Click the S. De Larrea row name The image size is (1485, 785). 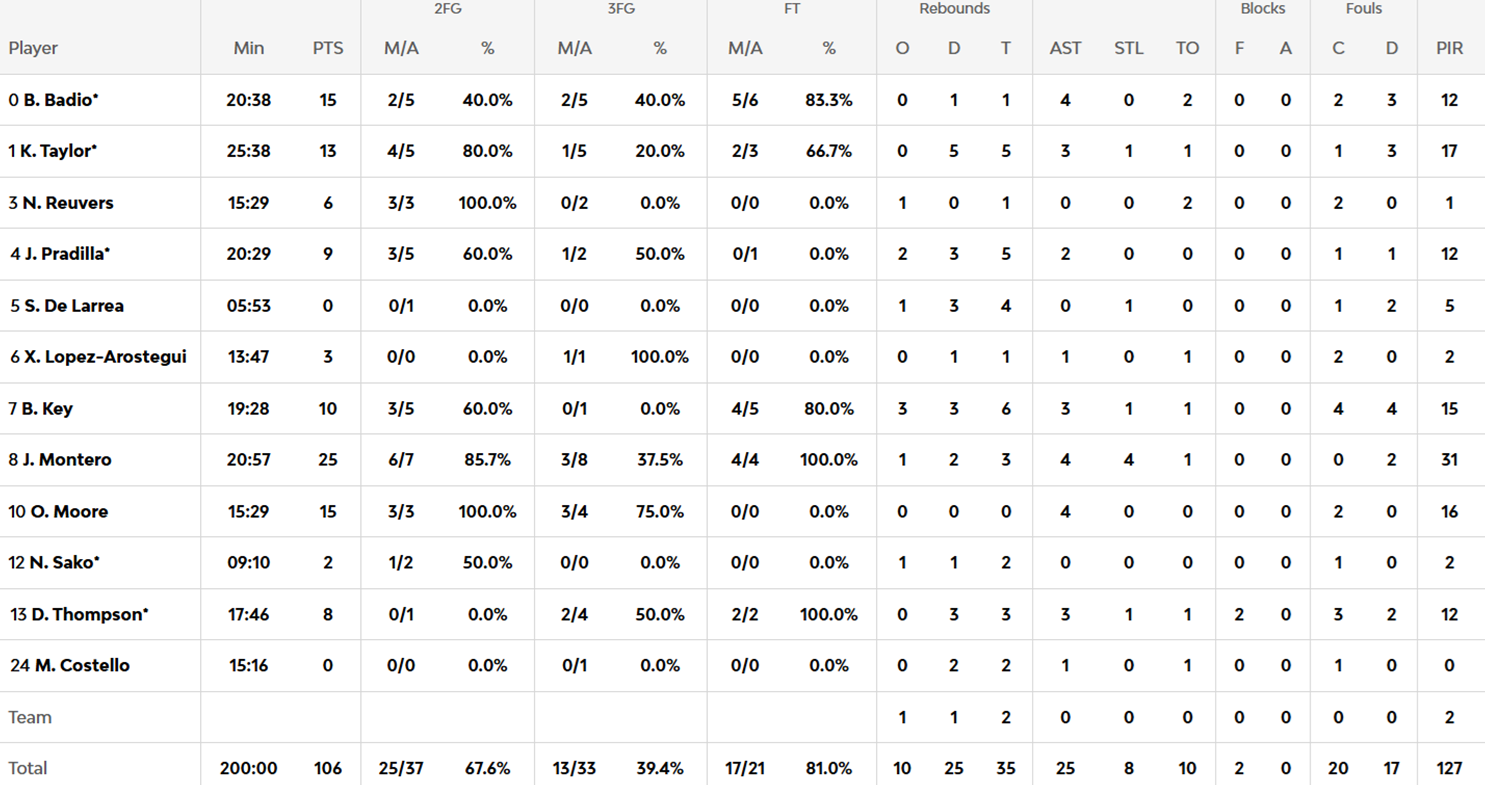[x=73, y=306]
